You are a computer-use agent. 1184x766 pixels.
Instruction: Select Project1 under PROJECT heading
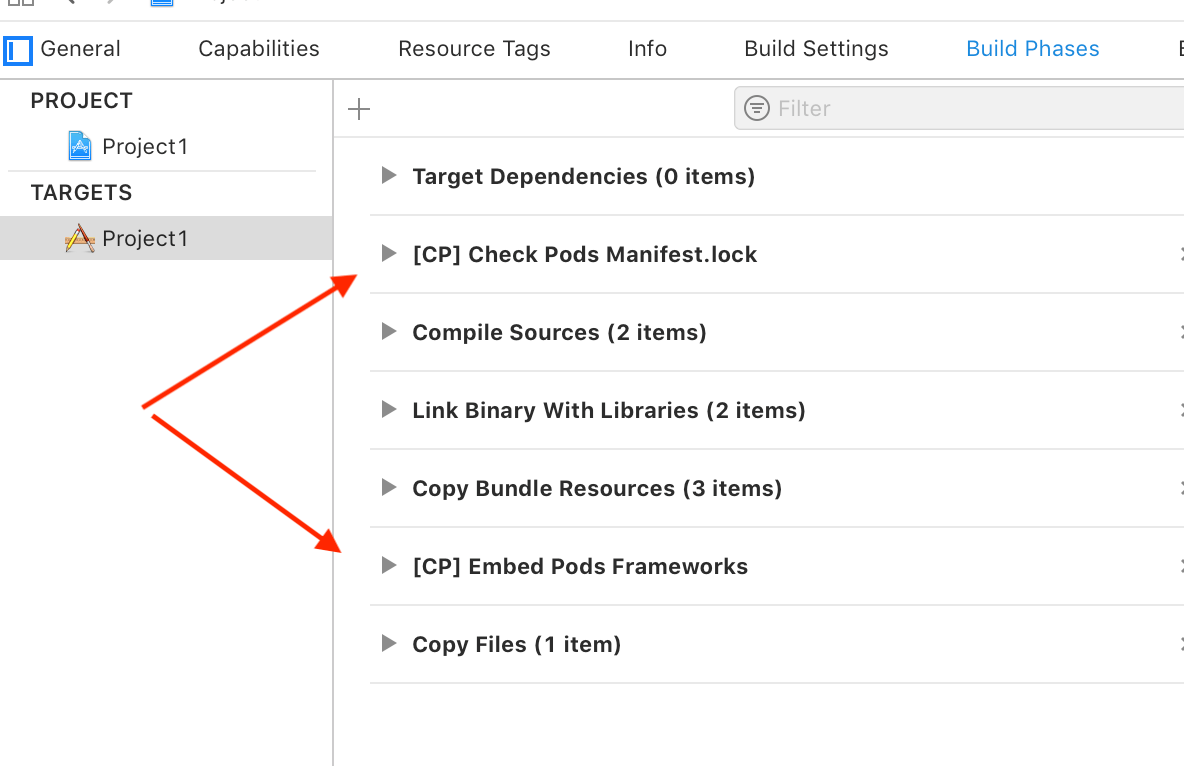(x=145, y=146)
